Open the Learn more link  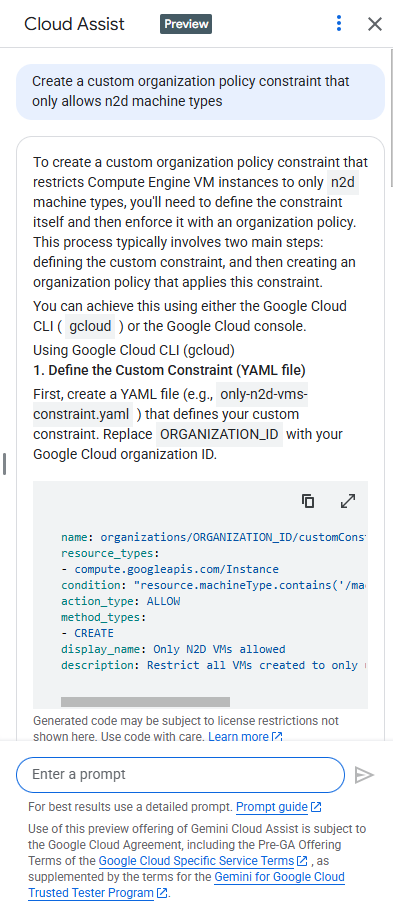pos(245,737)
